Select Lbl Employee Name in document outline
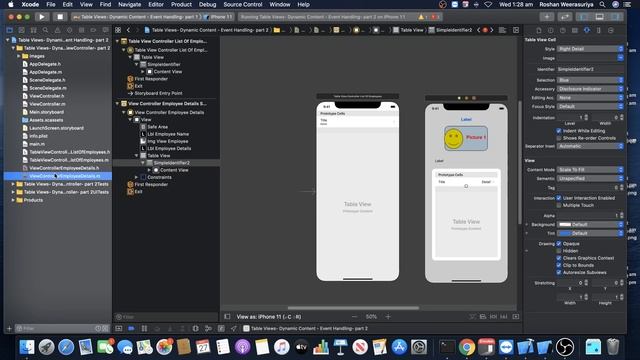This screenshot has height=360, width=640. (x=168, y=134)
